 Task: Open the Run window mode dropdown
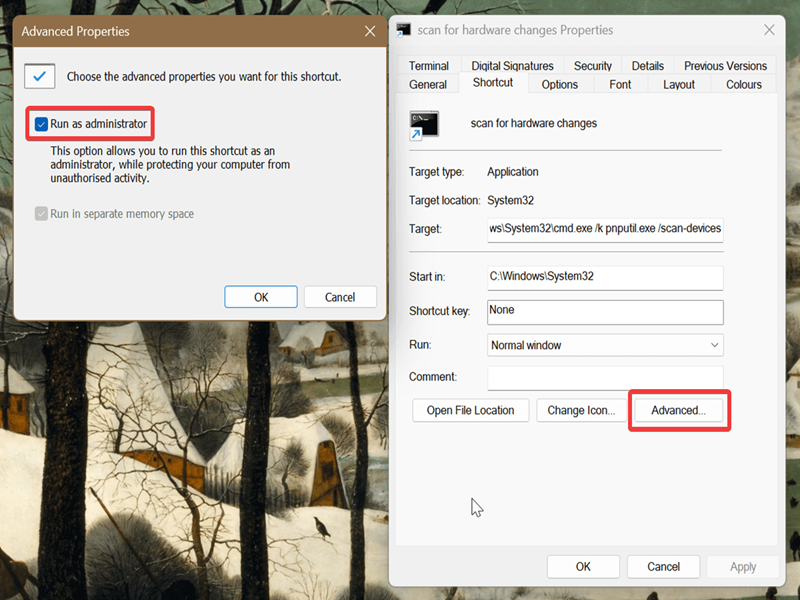[605, 345]
